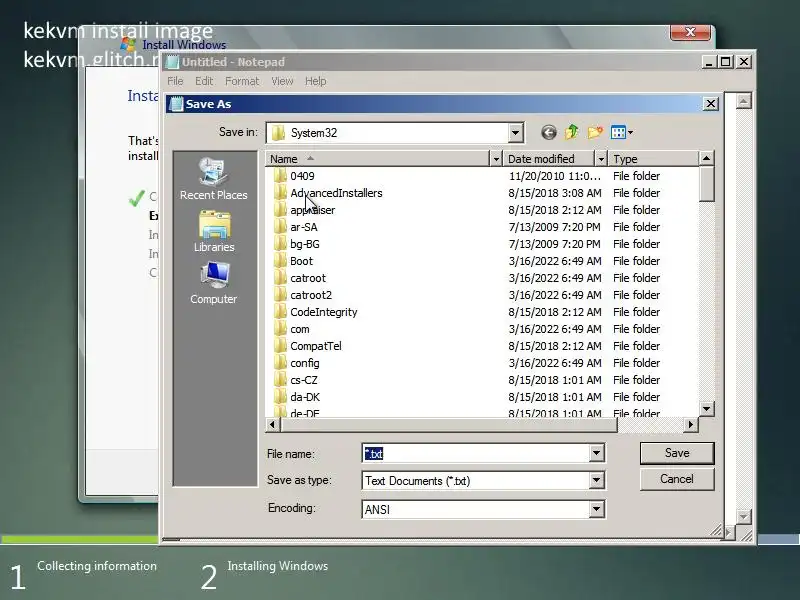
Task: Click the file list left scroll arrow
Action: click(x=272, y=424)
